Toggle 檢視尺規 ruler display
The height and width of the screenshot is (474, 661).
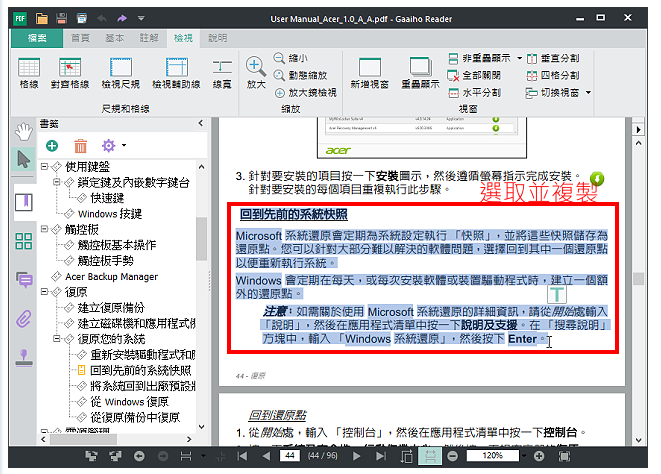(121, 73)
